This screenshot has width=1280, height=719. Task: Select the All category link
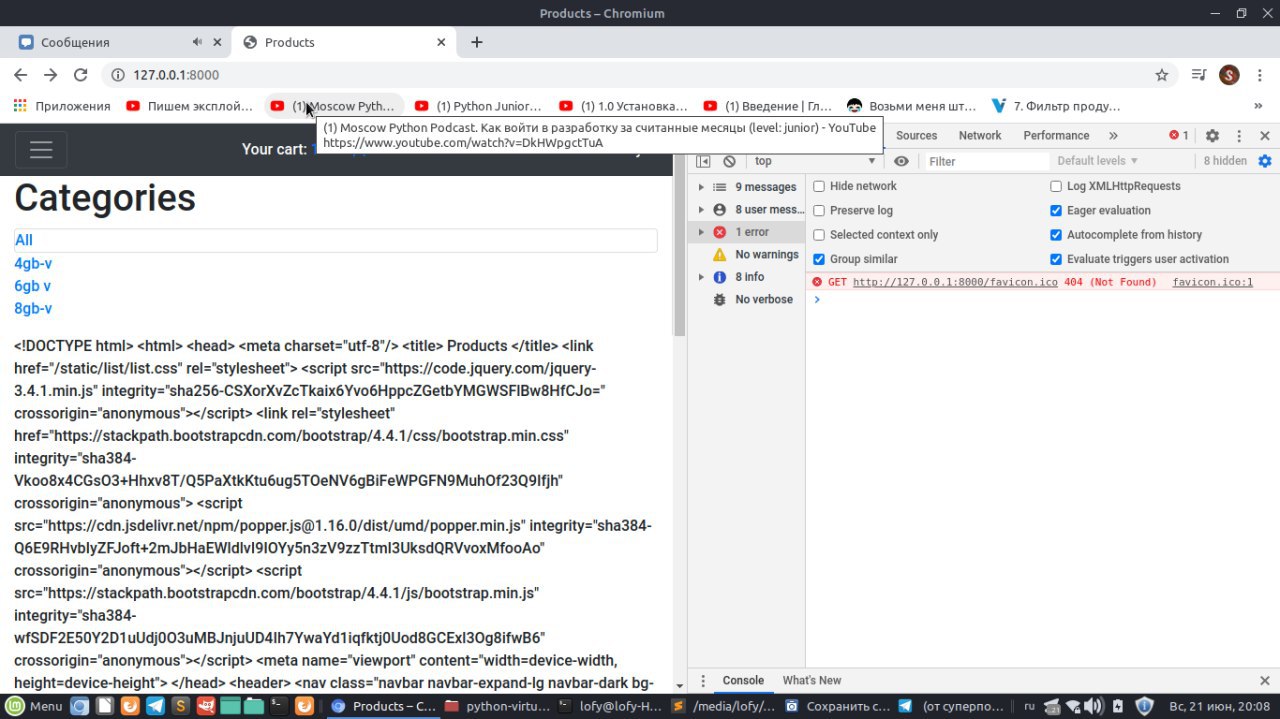point(24,240)
